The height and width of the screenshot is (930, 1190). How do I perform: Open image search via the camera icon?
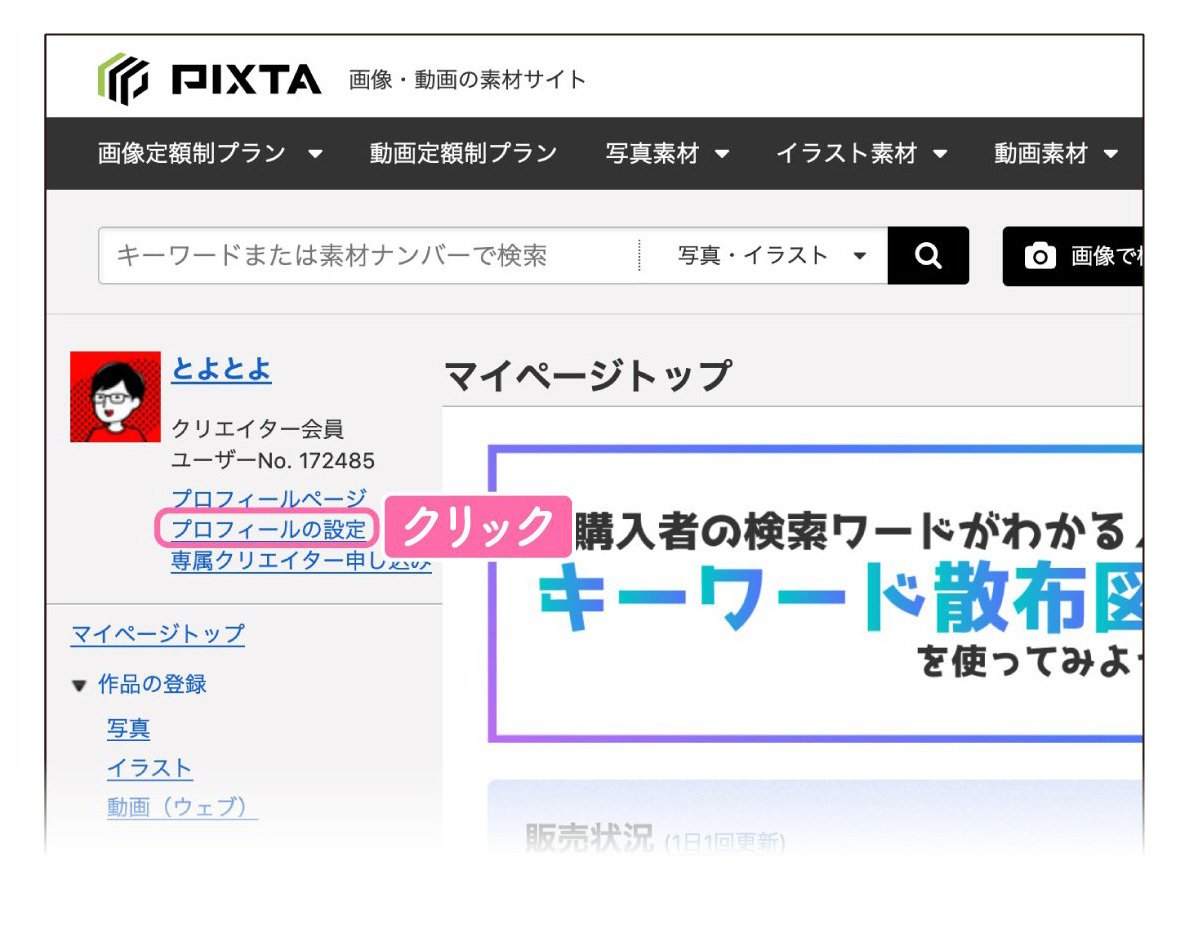(1041, 255)
